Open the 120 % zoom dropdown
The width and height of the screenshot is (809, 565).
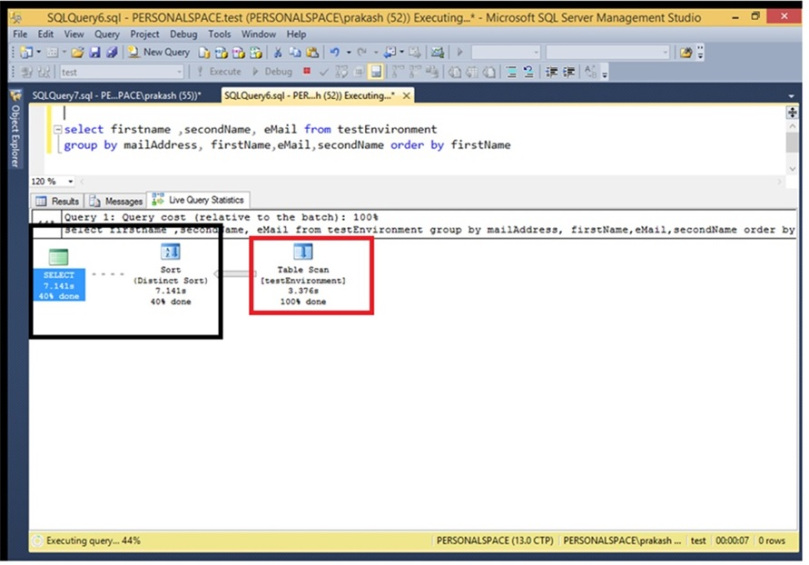click(71, 182)
